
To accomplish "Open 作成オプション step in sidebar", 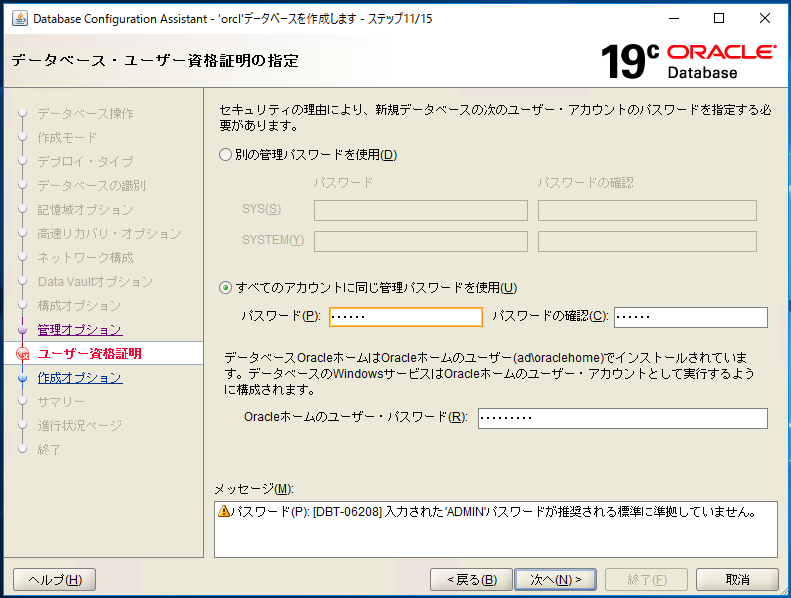I will 79,378.
